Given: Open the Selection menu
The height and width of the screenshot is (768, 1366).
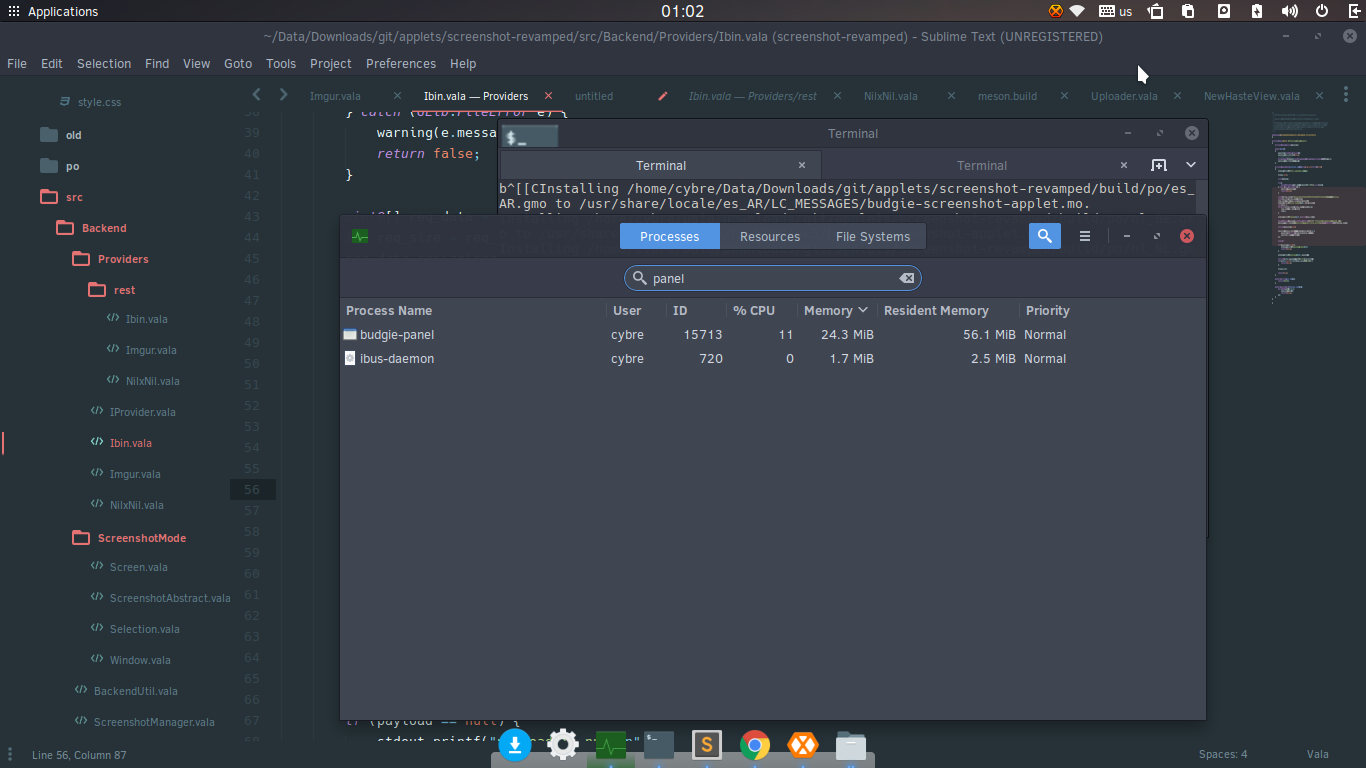Looking at the screenshot, I should pos(104,63).
